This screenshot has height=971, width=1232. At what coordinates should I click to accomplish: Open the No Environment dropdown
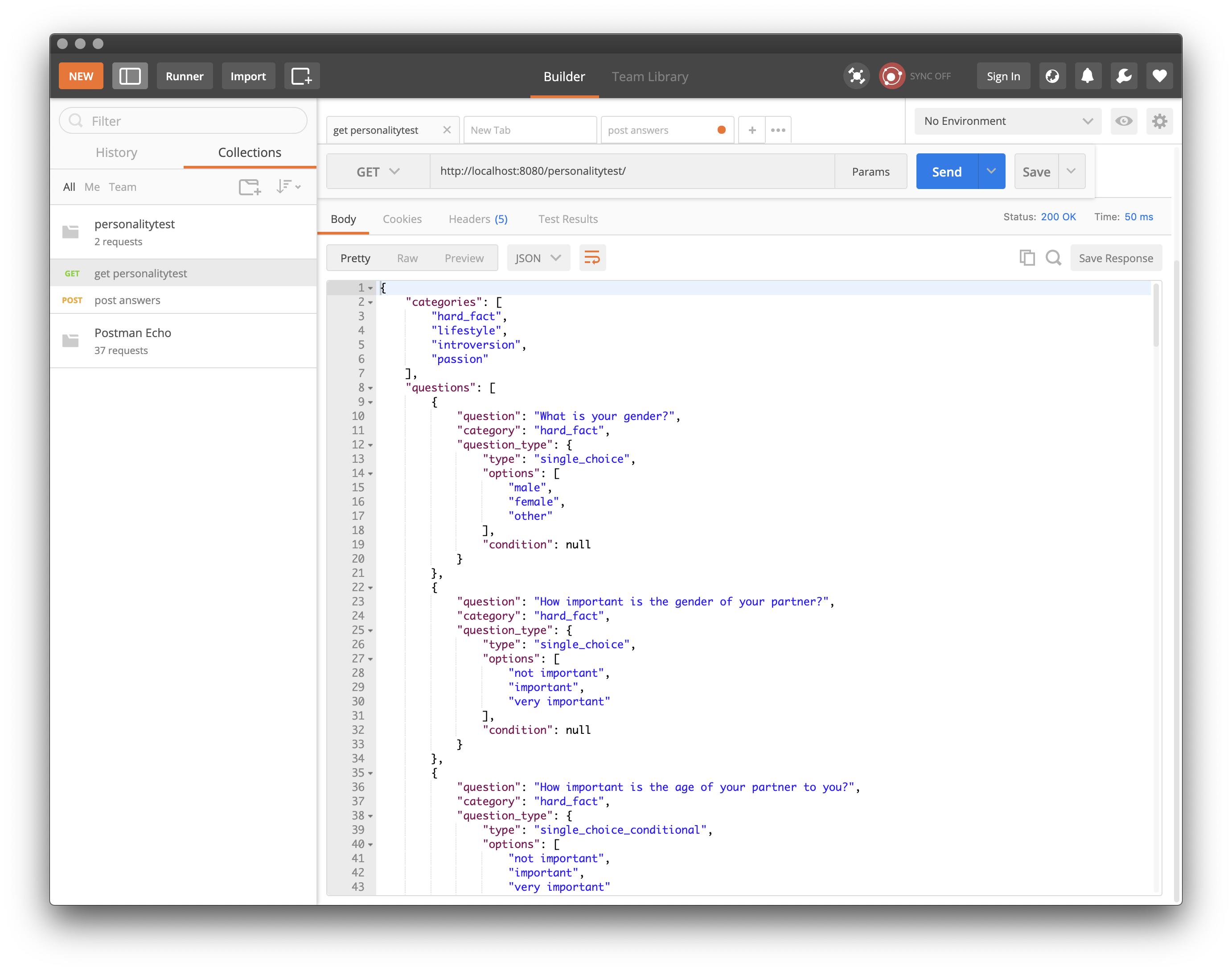1007,121
